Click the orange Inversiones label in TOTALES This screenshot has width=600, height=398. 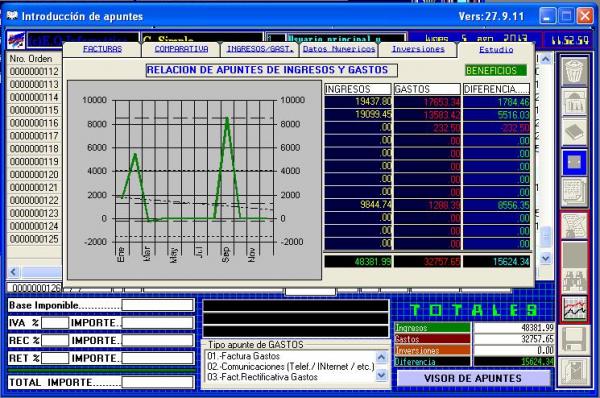(432, 351)
